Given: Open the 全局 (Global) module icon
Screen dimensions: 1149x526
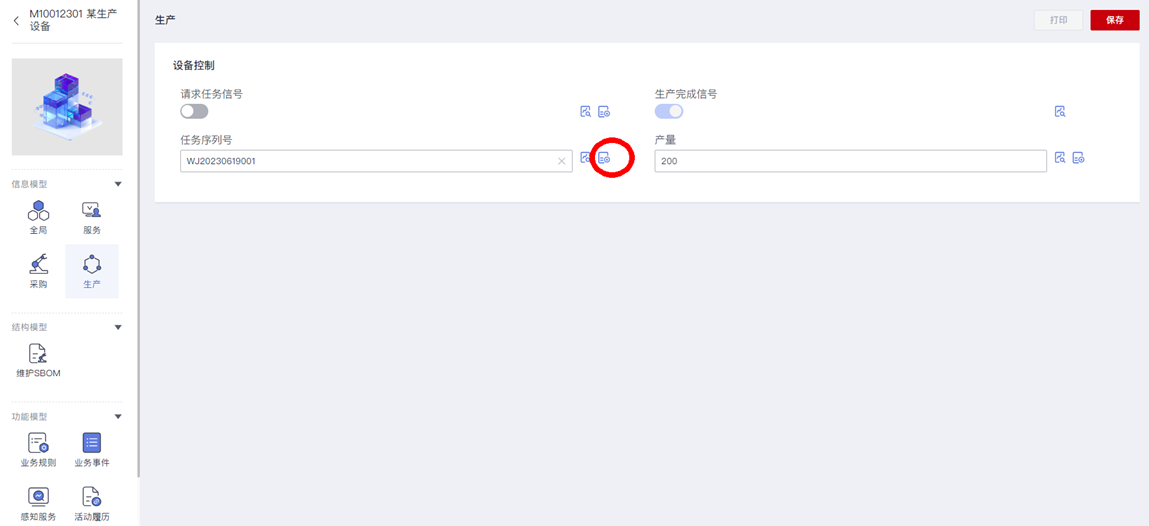Looking at the screenshot, I should tap(38, 210).
